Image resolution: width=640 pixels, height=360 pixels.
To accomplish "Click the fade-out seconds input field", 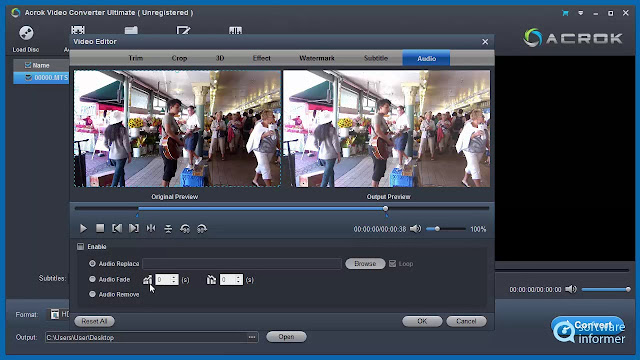I will tap(227, 280).
